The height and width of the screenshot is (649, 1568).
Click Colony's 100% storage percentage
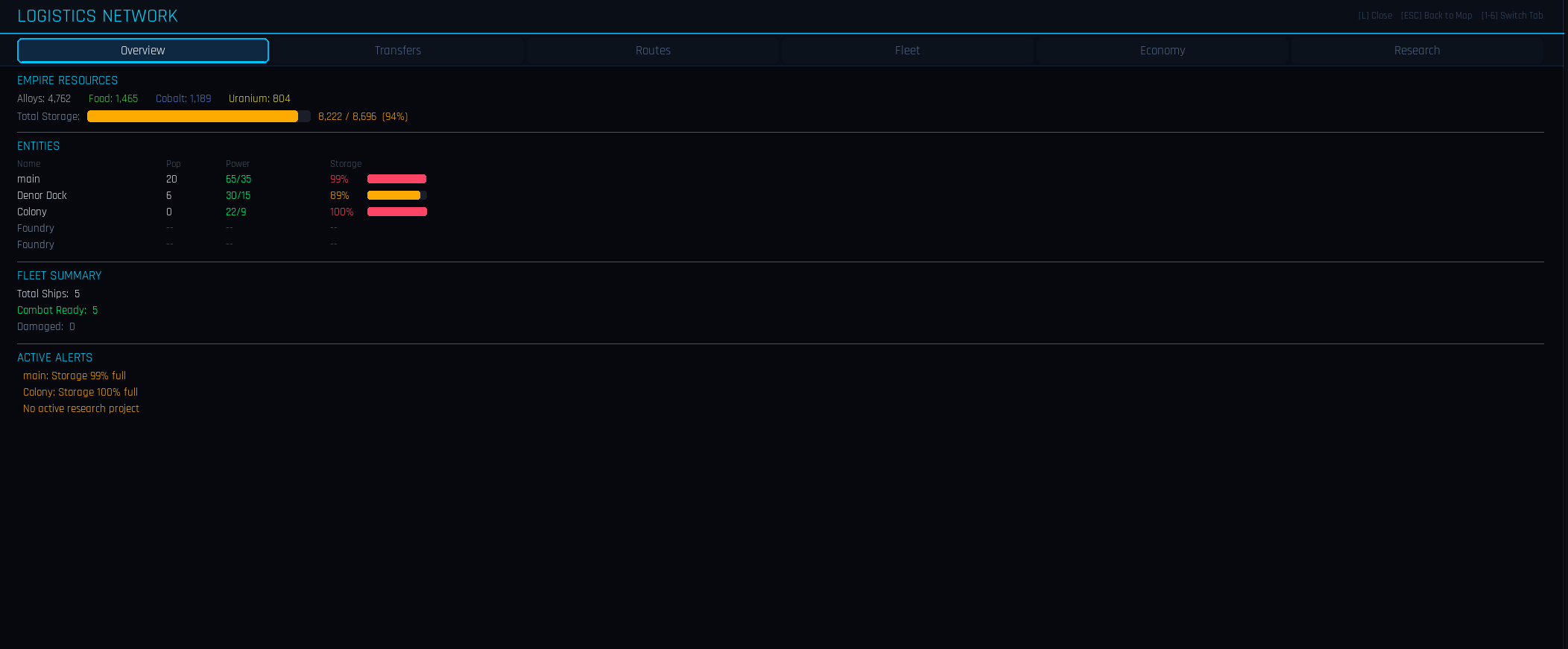point(342,212)
